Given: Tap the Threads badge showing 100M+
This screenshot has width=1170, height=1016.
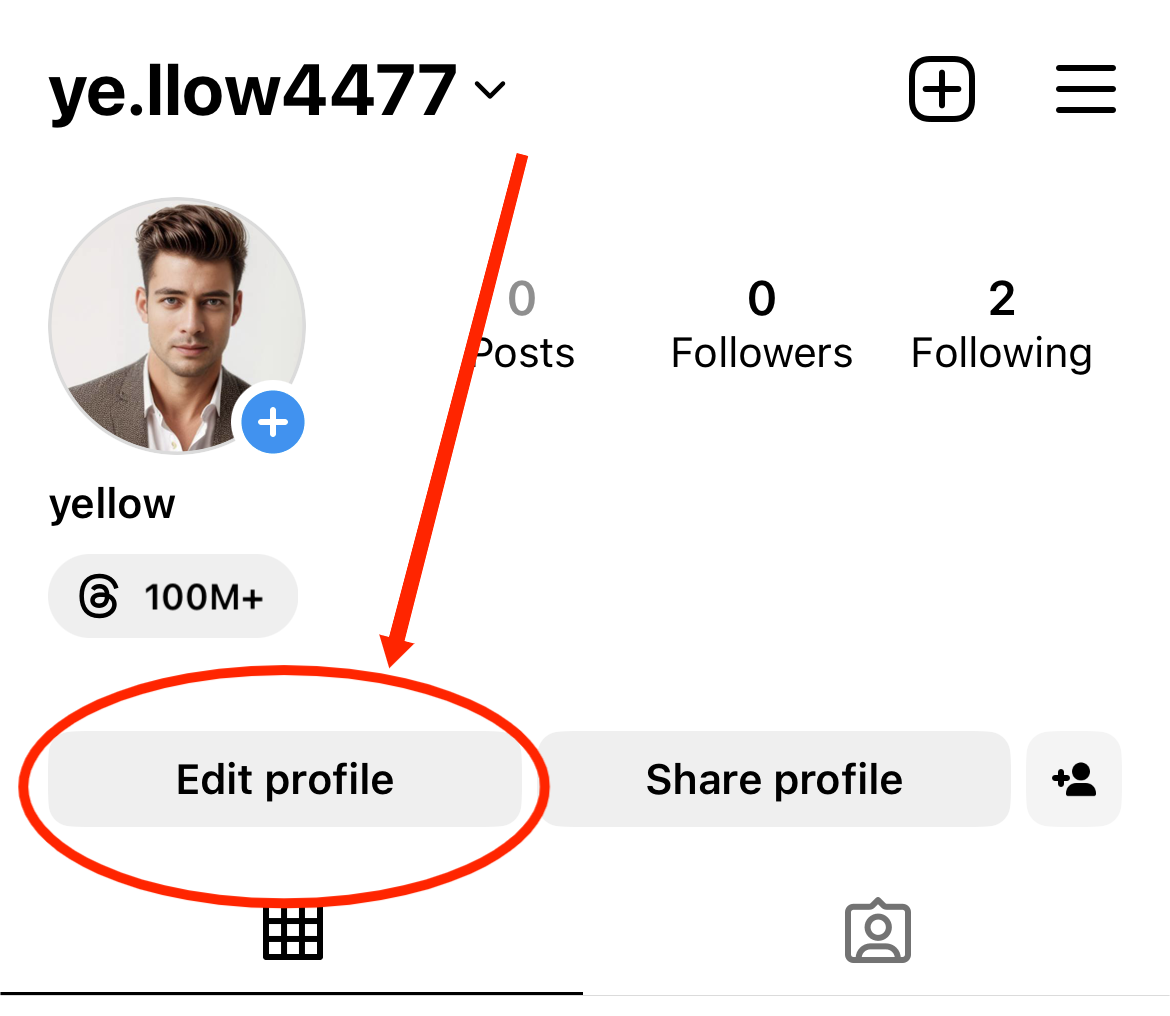Looking at the screenshot, I should pyautogui.click(x=172, y=595).
